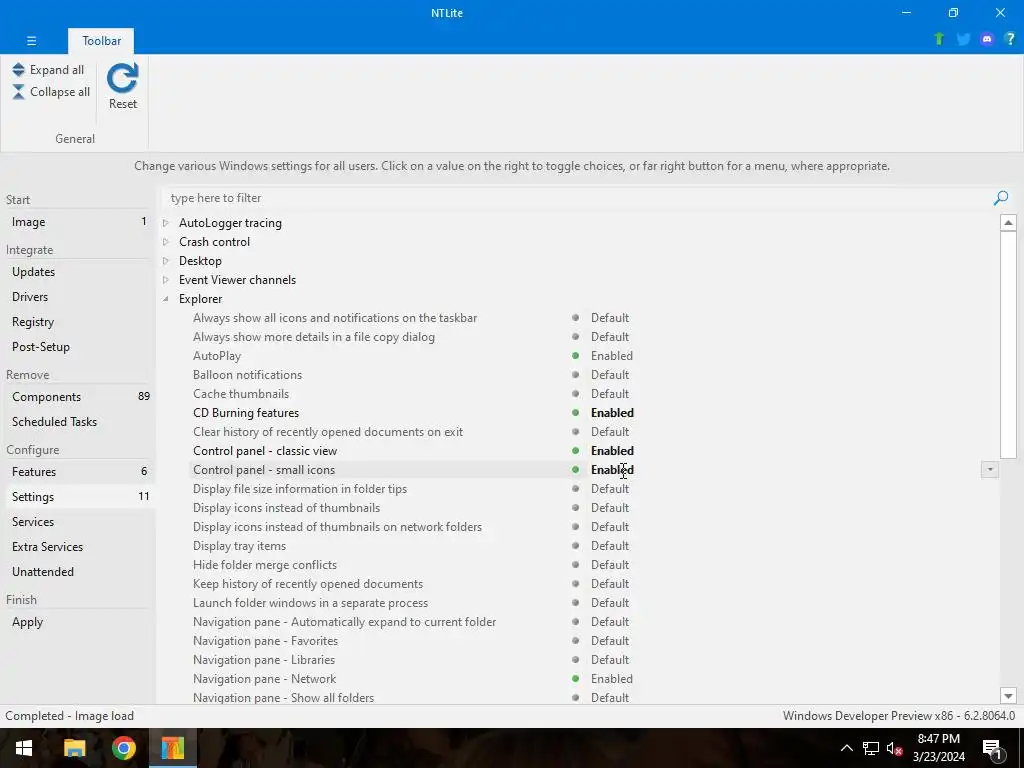This screenshot has height=768, width=1024.
Task: Open the Discord icon
Action: pos(987,39)
